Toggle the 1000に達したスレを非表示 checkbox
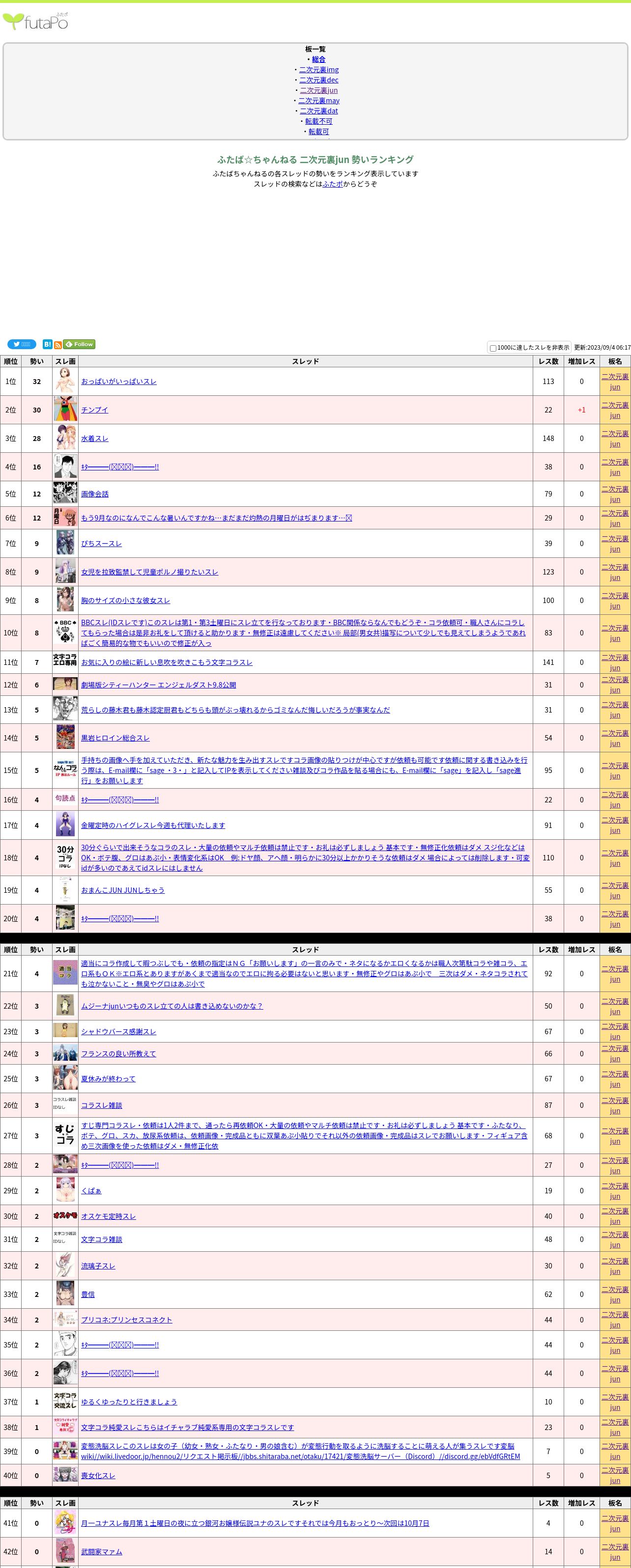631x1568 pixels. click(493, 348)
